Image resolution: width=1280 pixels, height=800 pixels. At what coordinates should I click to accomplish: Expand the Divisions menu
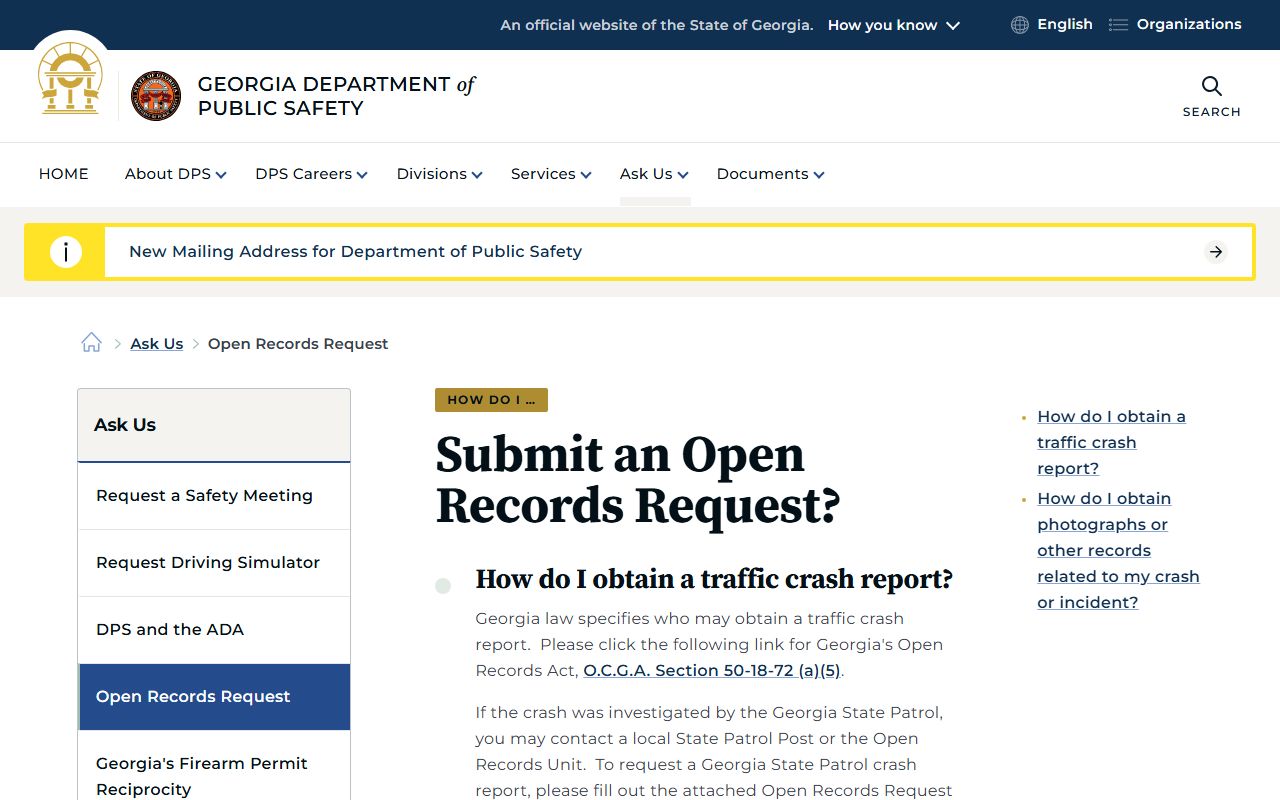439,174
